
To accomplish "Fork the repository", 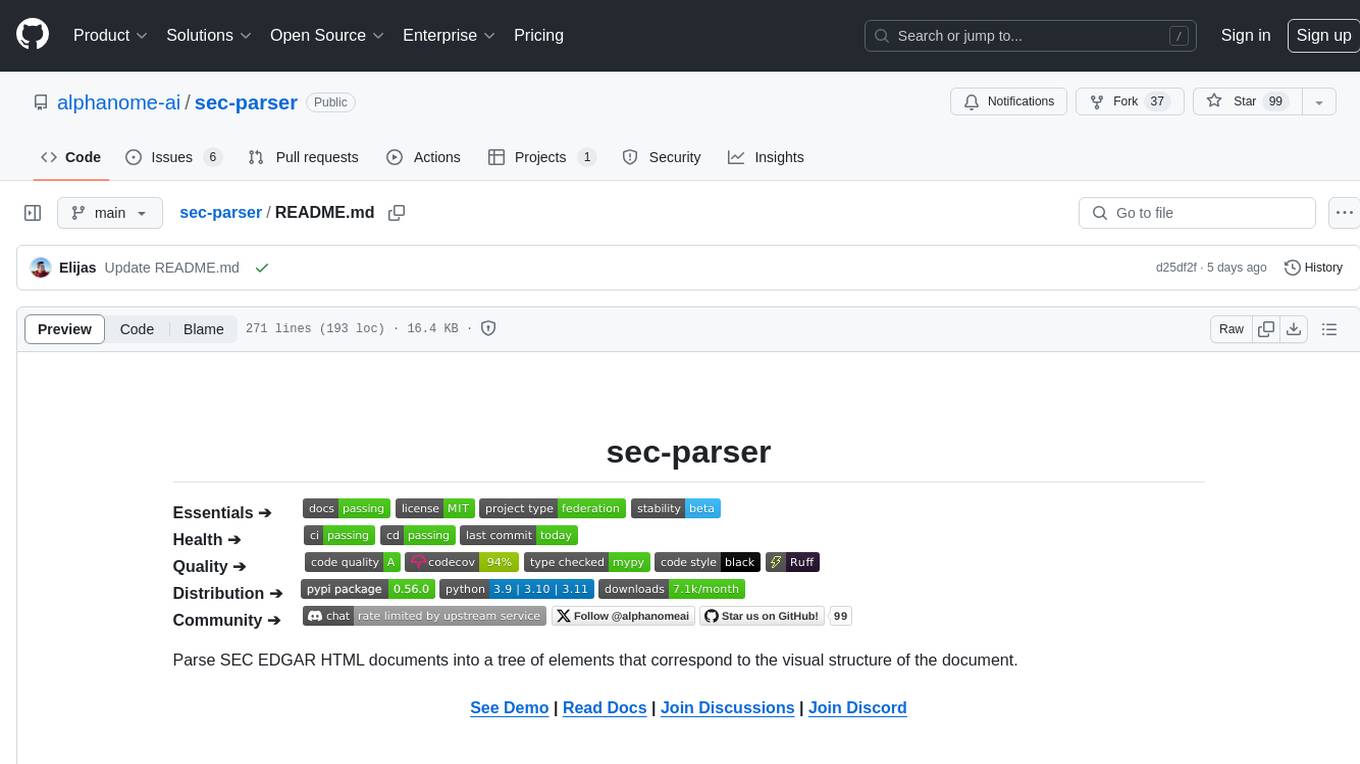I will (x=1129, y=102).
